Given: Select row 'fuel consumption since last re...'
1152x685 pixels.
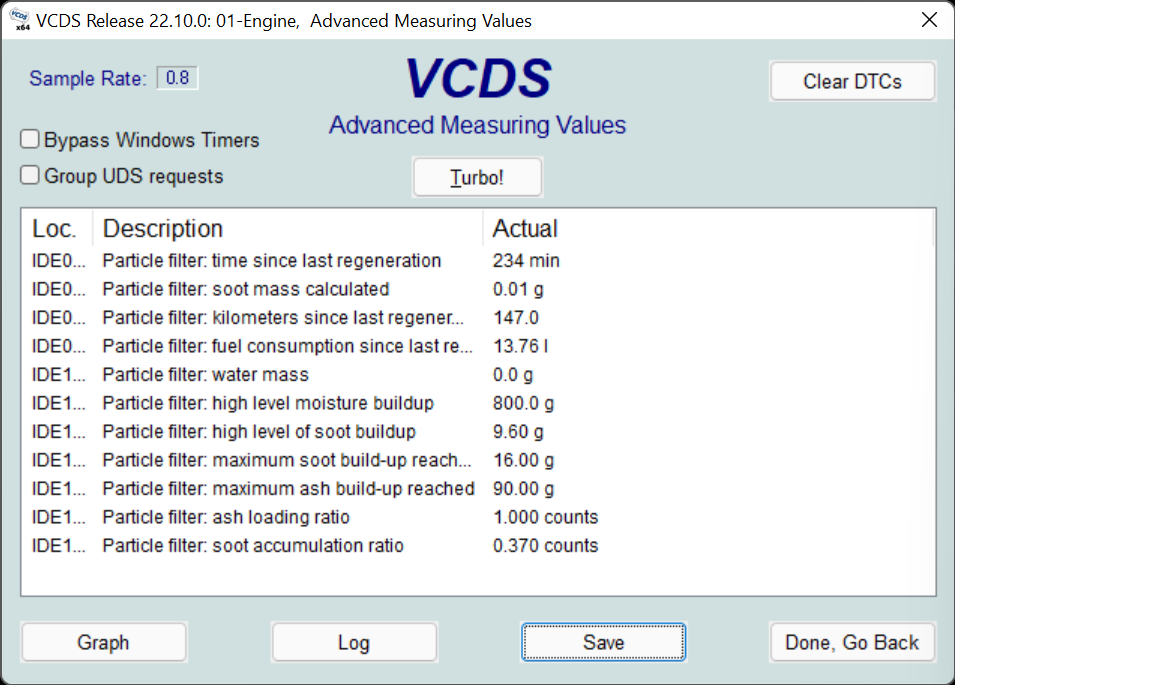Looking at the screenshot, I should point(478,346).
